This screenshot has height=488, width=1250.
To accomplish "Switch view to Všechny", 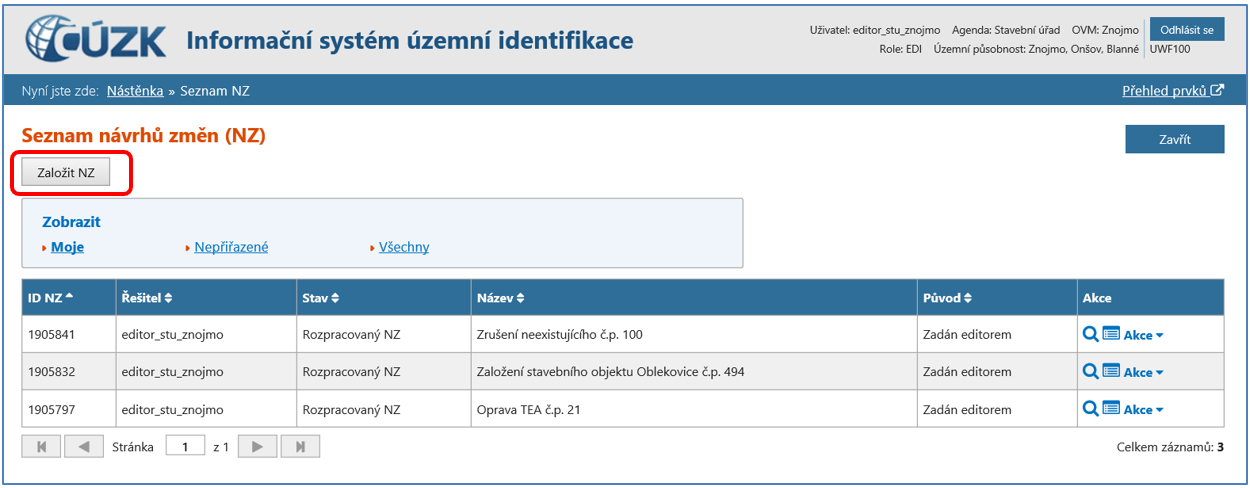I will click(404, 247).
